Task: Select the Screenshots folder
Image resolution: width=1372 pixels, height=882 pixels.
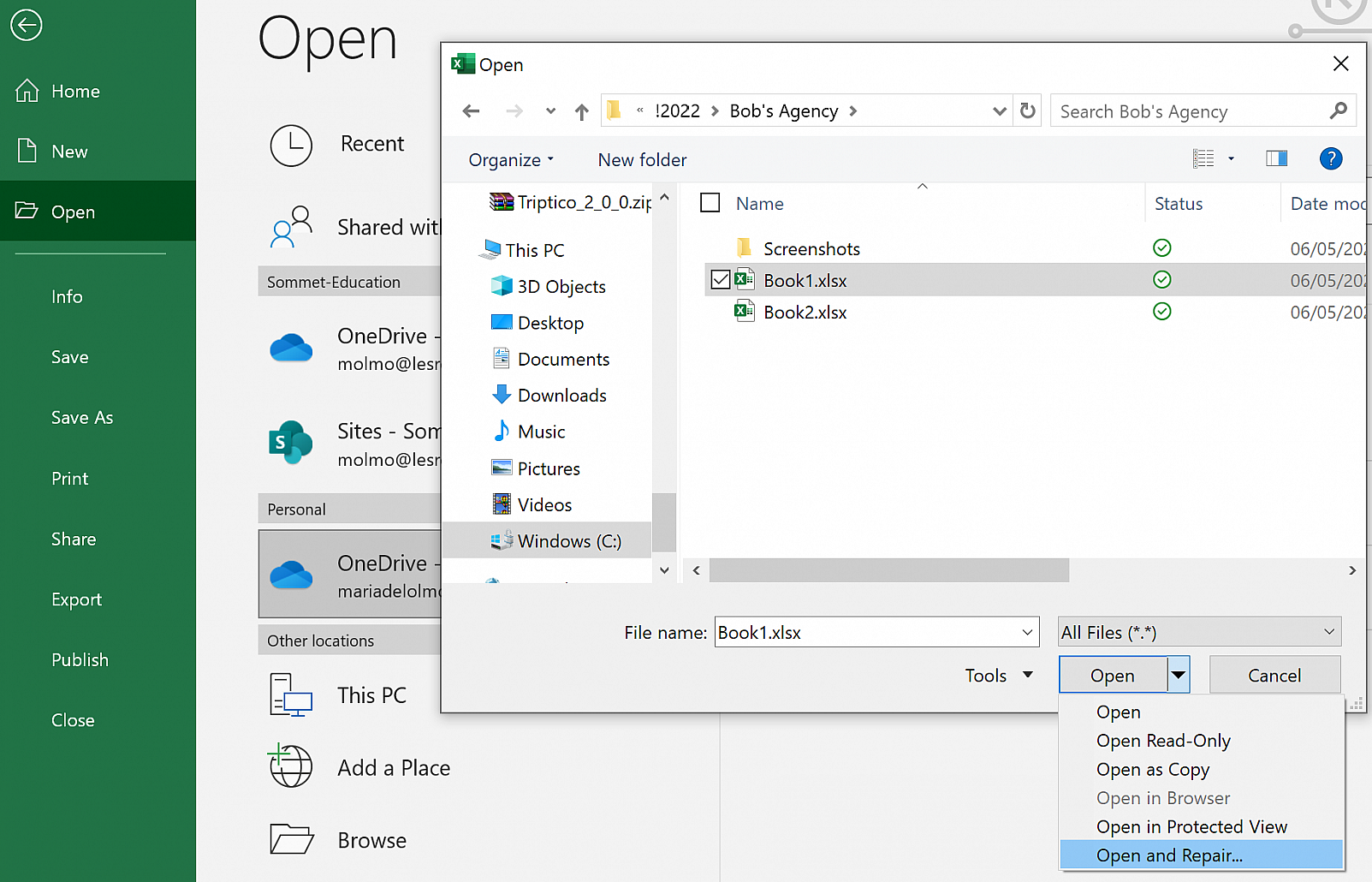Action: coord(811,249)
